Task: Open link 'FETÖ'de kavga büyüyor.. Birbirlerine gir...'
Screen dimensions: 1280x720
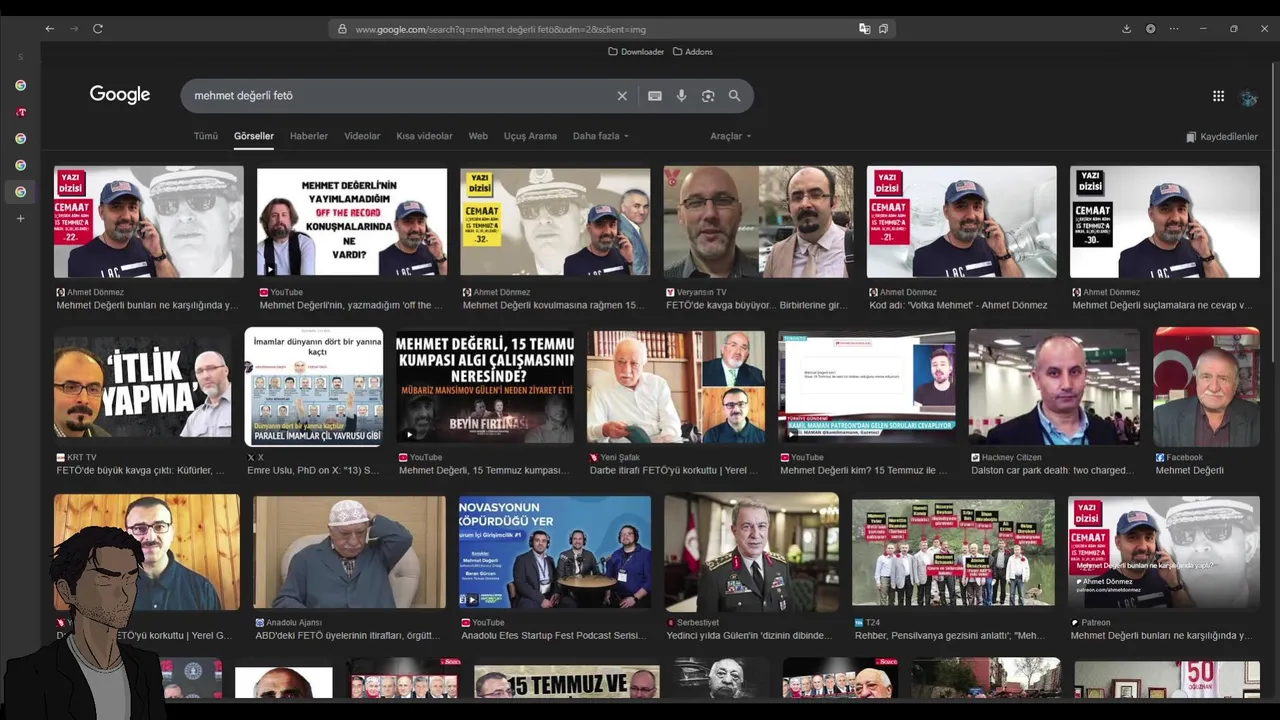Action: (x=757, y=306)
